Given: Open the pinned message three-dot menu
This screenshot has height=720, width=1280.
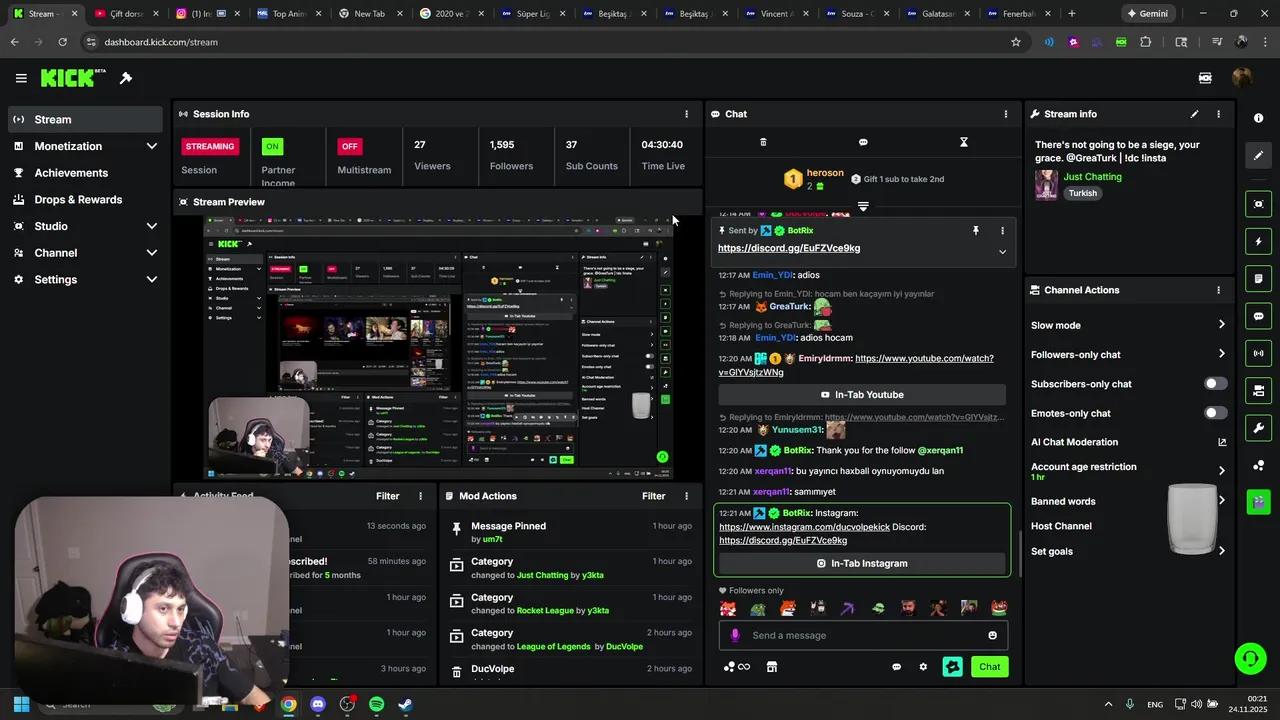Looking at the screenshot, I should (x=1002, y=231).
